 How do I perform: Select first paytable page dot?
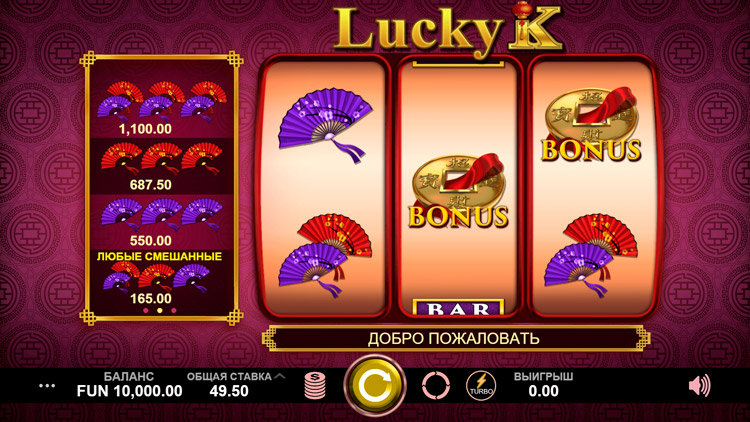pyautogui.click(x=146, y=311)
